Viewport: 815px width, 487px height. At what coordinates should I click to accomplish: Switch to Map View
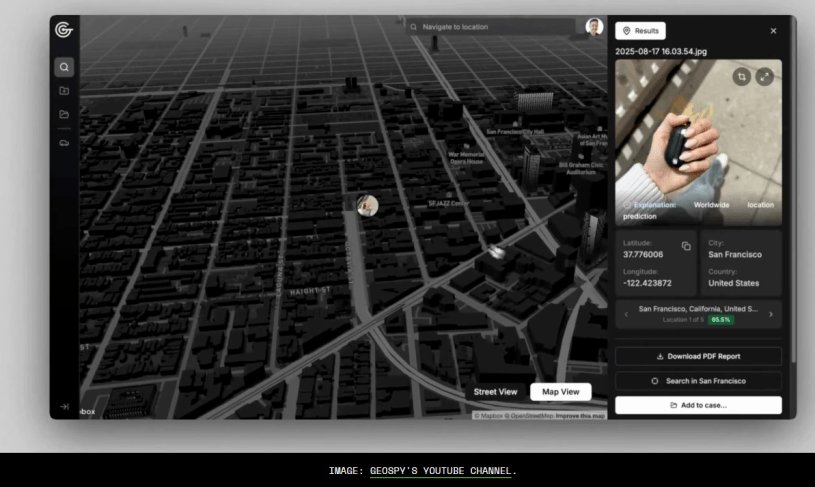point(560,392)
